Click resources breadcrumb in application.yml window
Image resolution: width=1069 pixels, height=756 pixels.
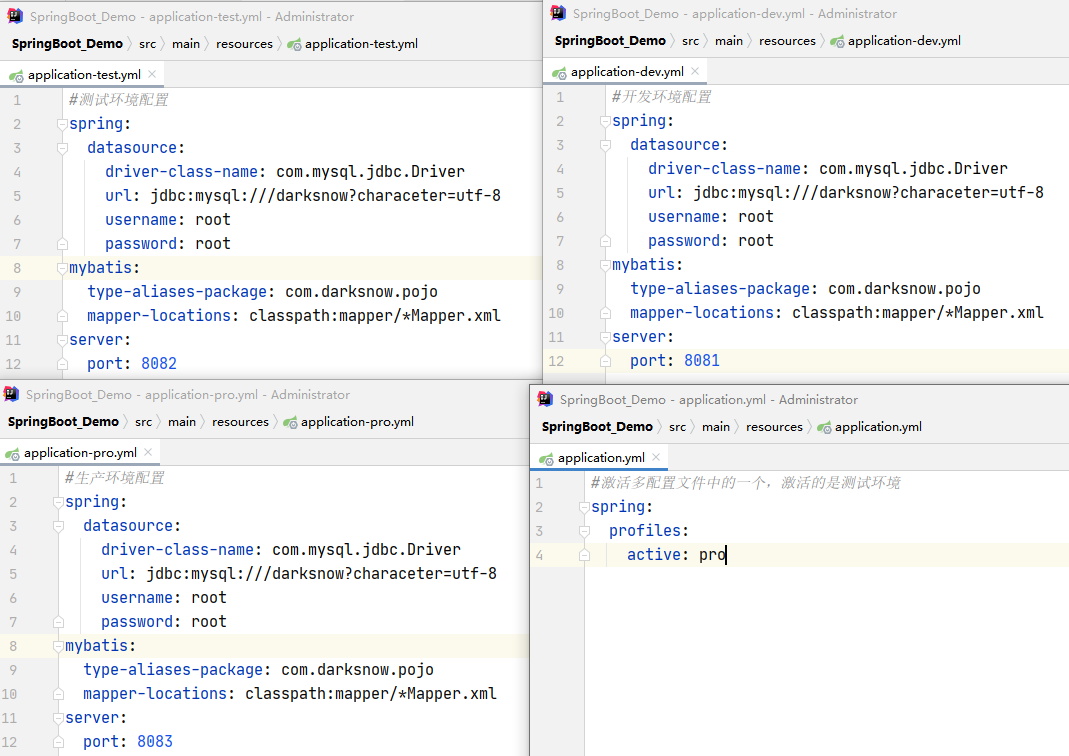point(774,427)
